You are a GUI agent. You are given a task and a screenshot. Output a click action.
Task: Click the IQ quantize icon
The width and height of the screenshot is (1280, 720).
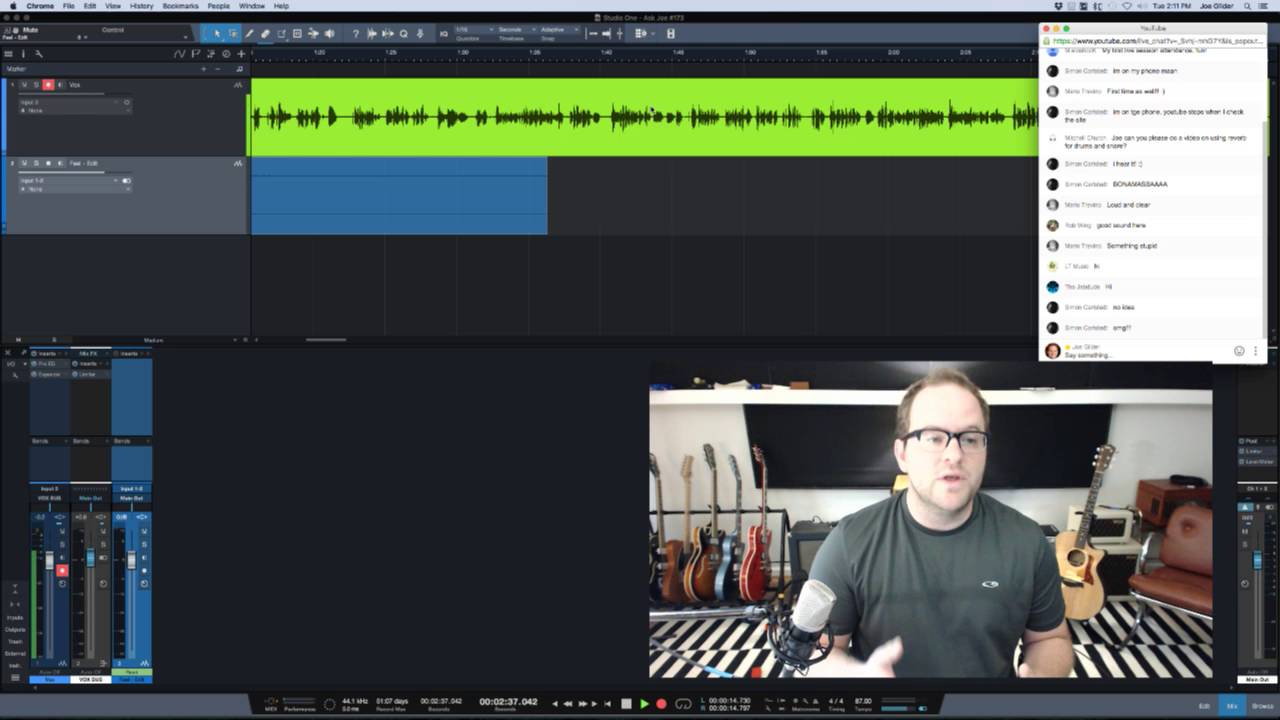point(444,33)
